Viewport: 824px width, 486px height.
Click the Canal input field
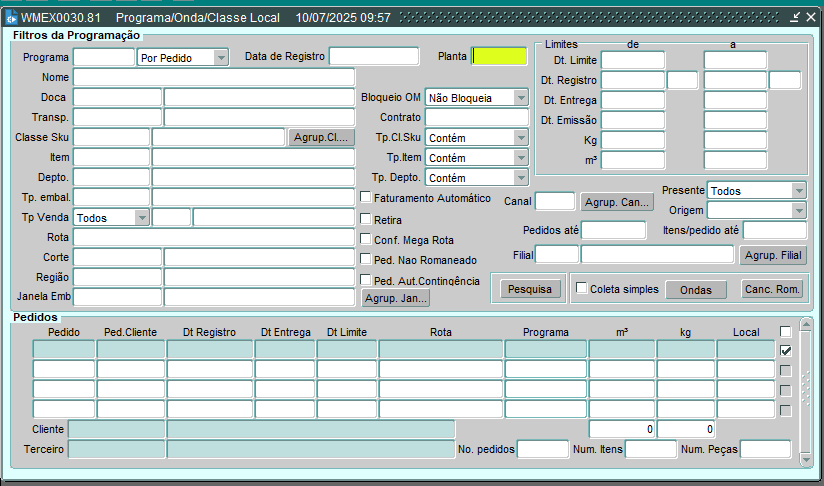tap(555, 201)
